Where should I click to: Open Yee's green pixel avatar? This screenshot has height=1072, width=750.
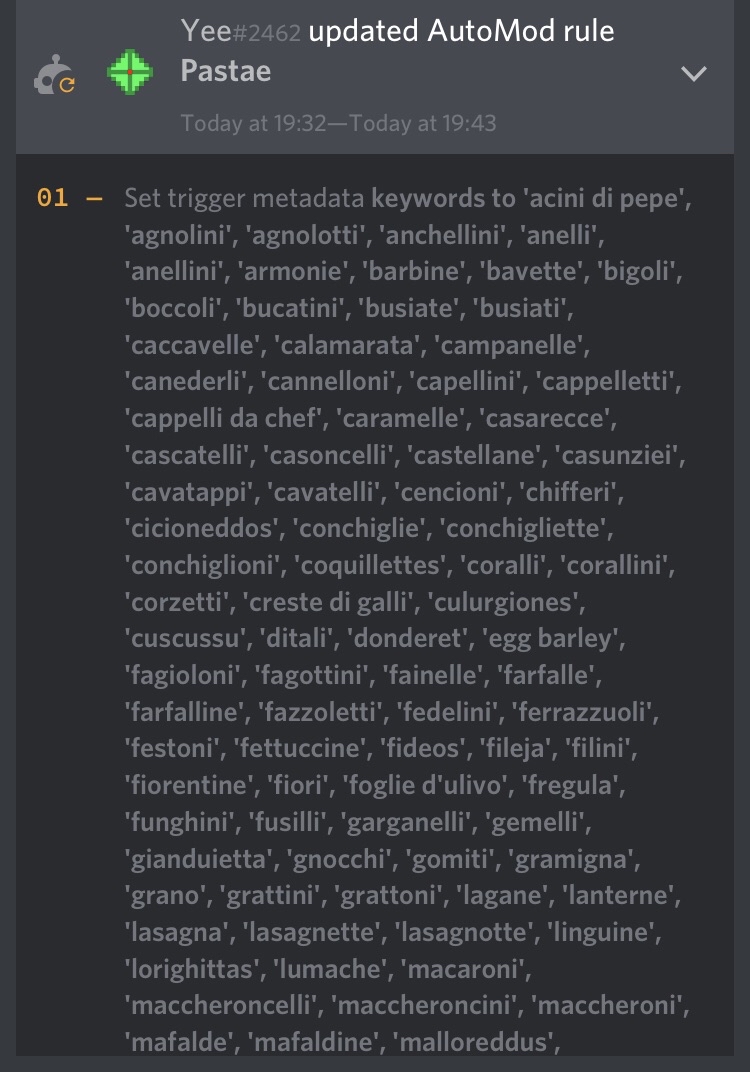pos(130,73)
